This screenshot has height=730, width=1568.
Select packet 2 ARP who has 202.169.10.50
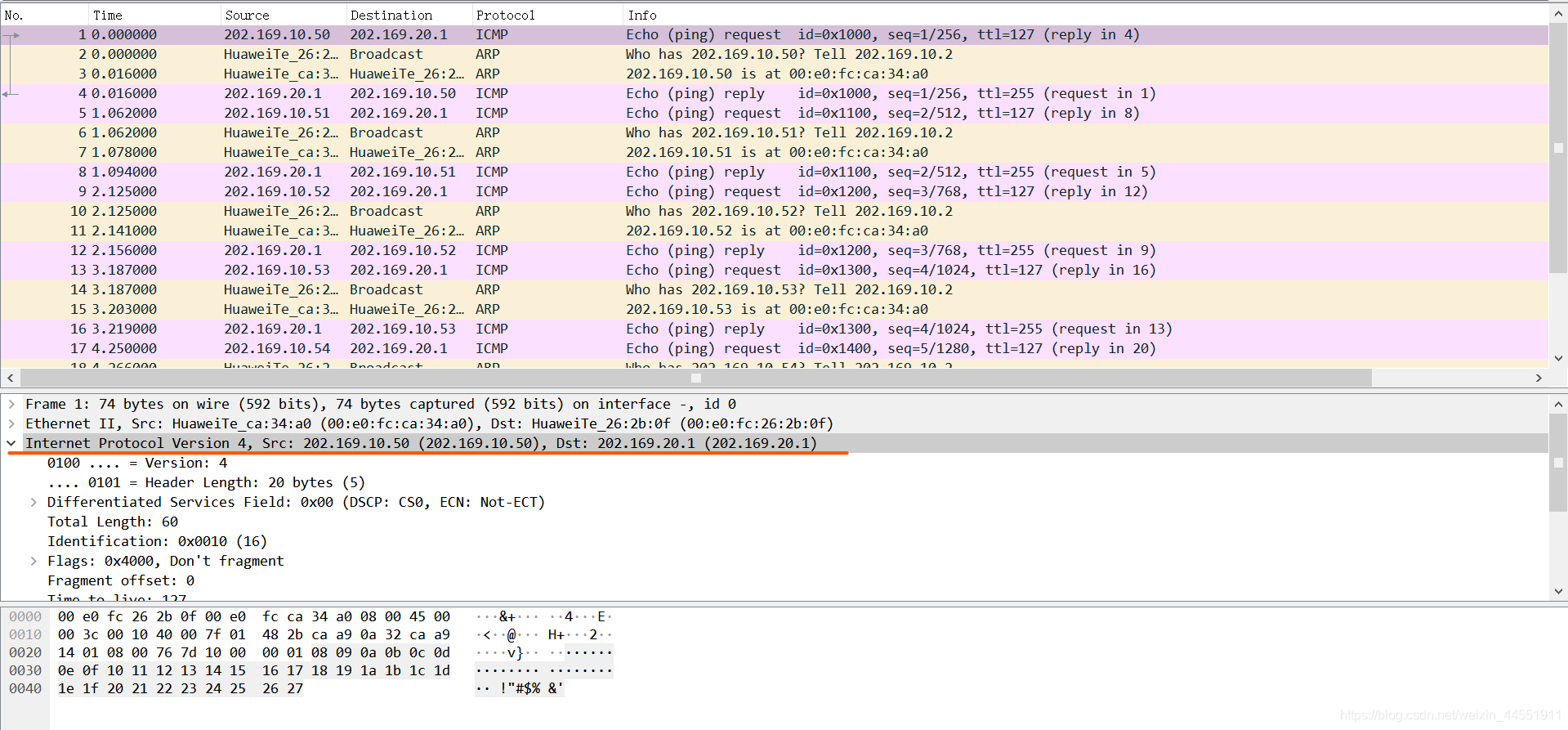pyautogui.click(x=775, y=54)
